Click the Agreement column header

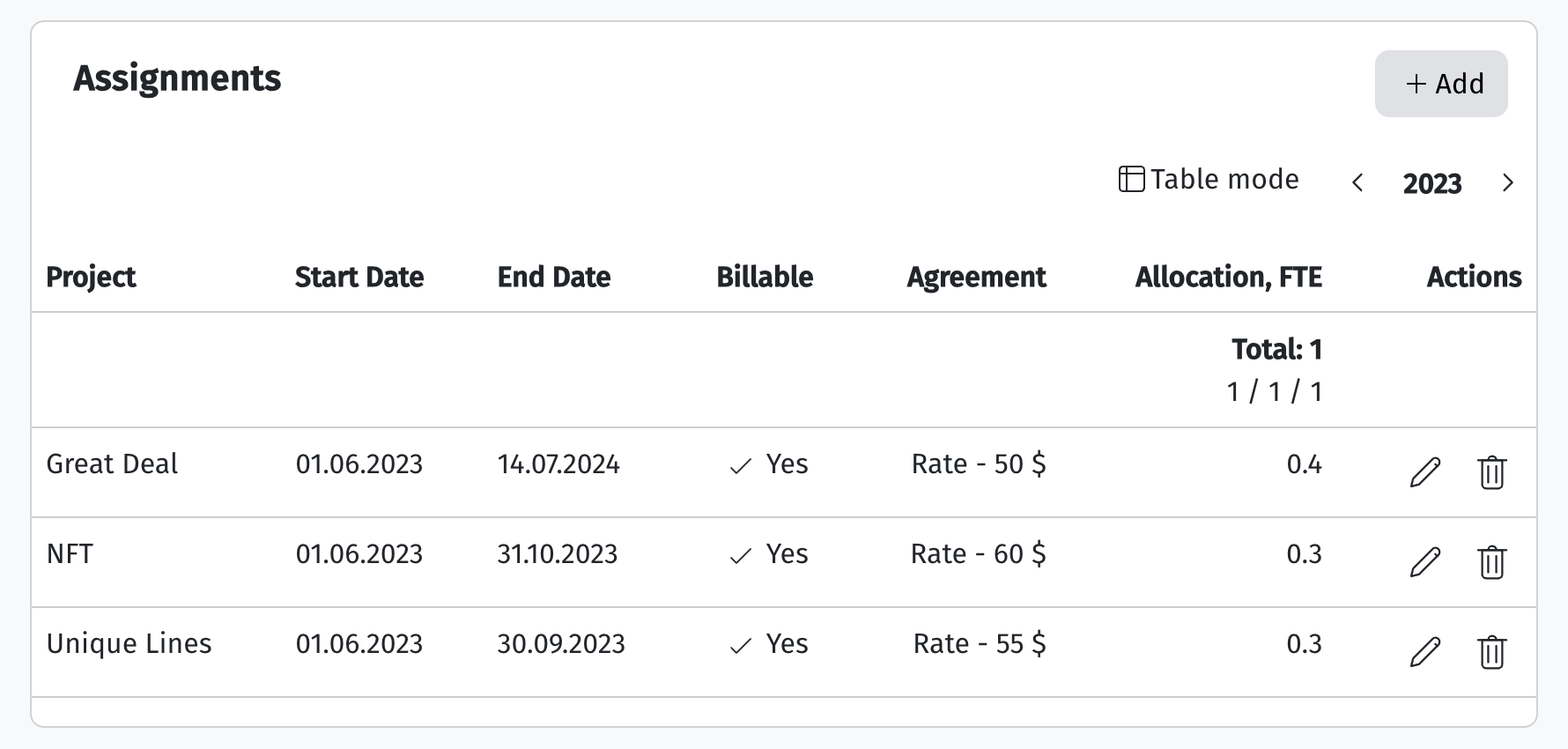(x=977, y=277)
